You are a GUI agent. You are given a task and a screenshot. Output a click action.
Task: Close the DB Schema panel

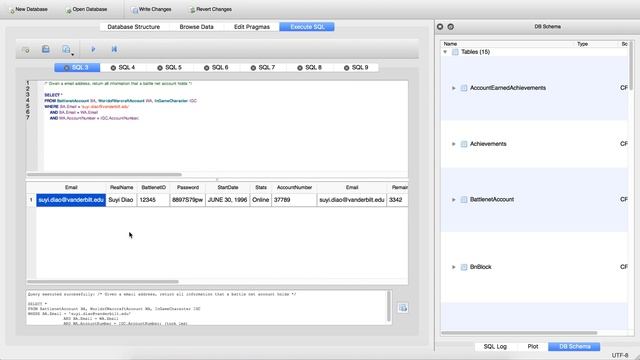coord(440,27)
